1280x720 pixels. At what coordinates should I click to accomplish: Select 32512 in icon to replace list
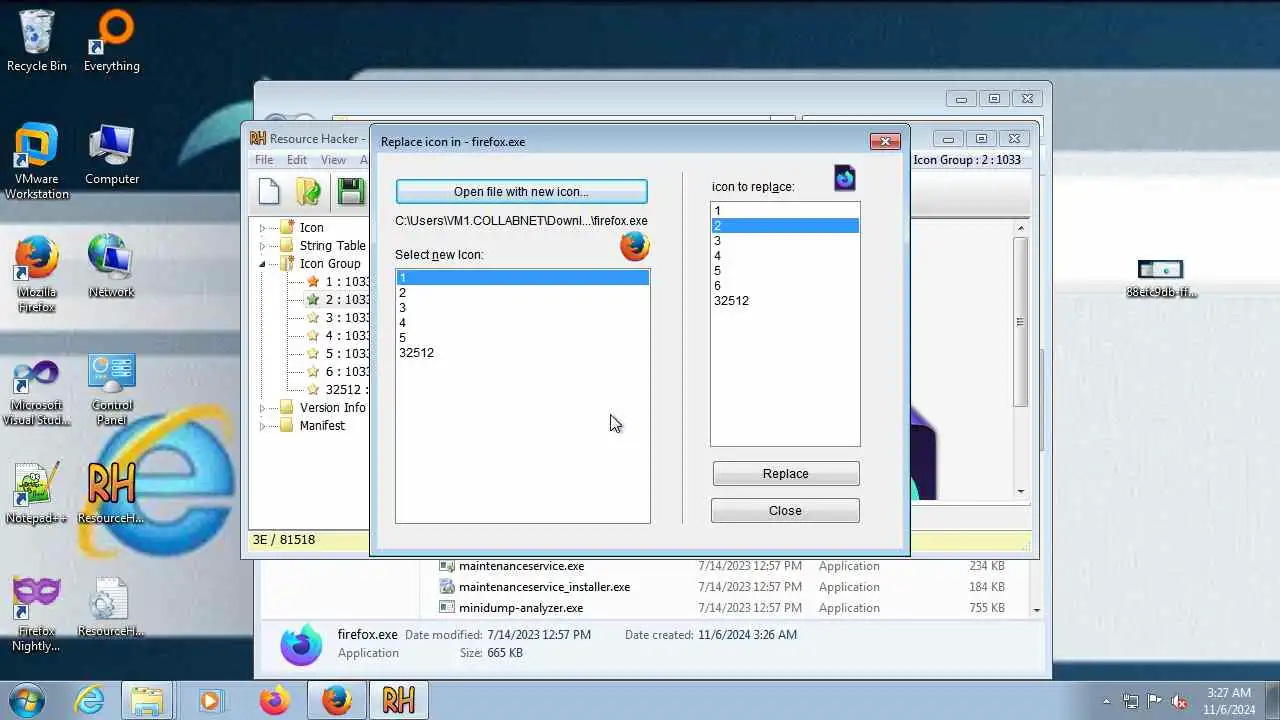[785, 301]
